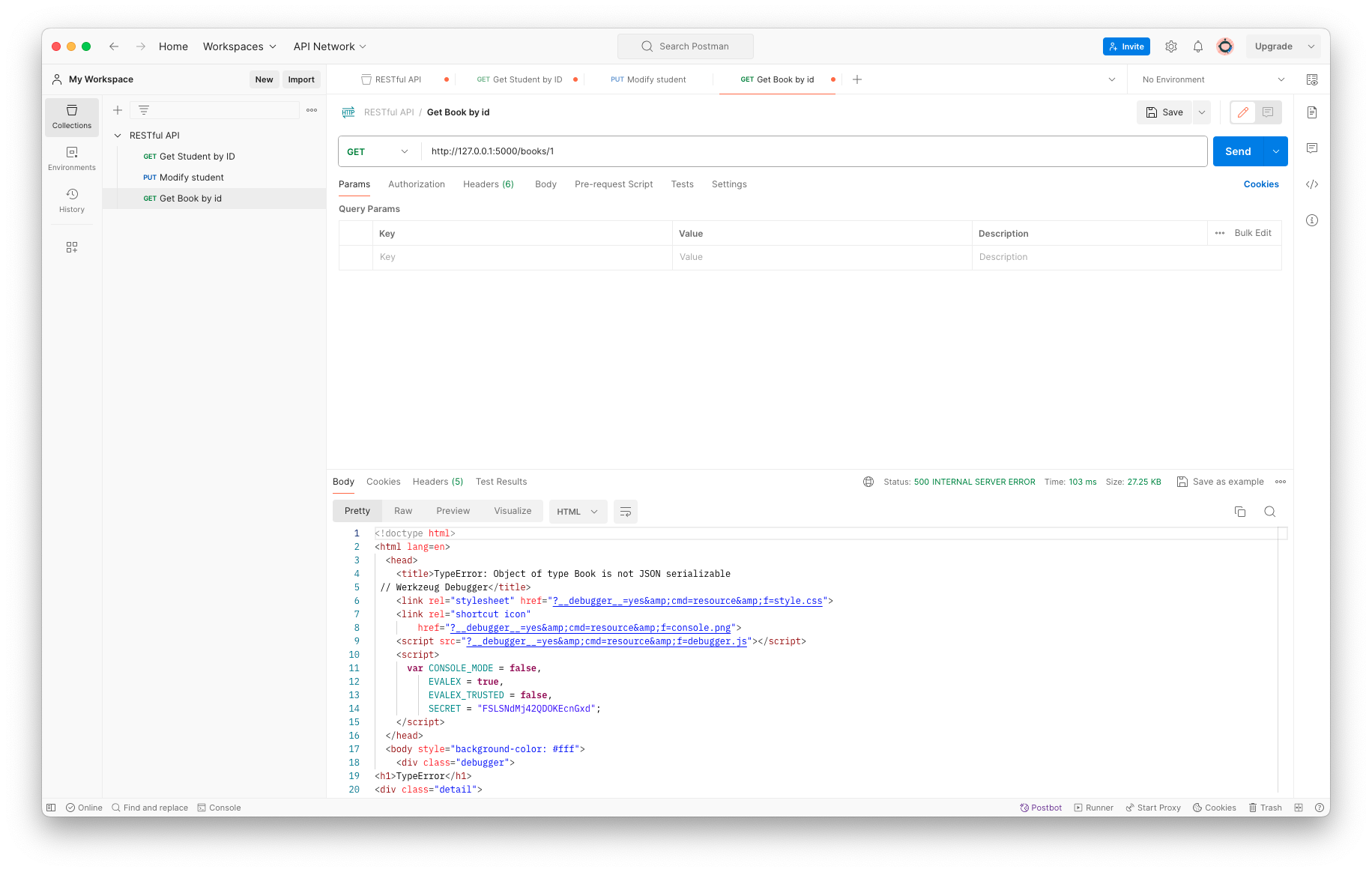Expand the Save options dropdown arrow
Screen dimensions: 1372x872
(x=1202, y=112)
